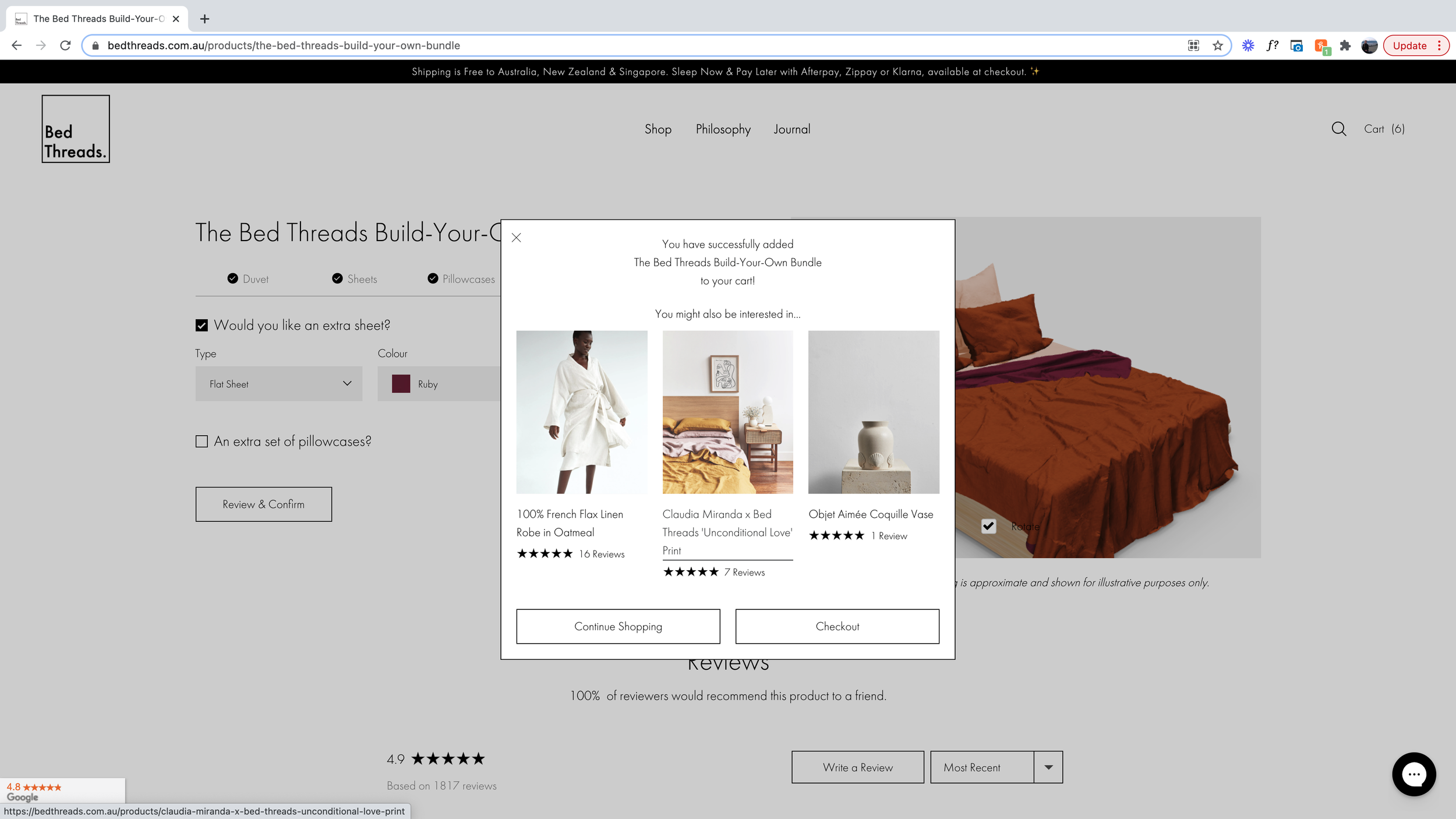The image size is (1456, 819).
Task: Click the QR grid icon in address bar
Action: pyautogui.click(x=1193, y=45)
